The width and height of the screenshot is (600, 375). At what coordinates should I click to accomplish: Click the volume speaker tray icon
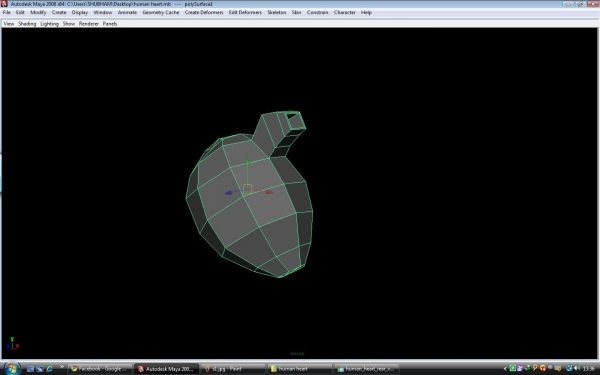pos(577,368)
